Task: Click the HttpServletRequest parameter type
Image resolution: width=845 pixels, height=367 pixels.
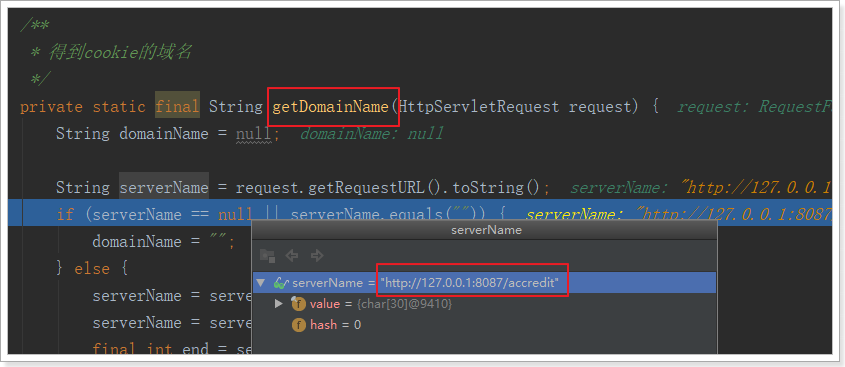Action: click(479, 107)
